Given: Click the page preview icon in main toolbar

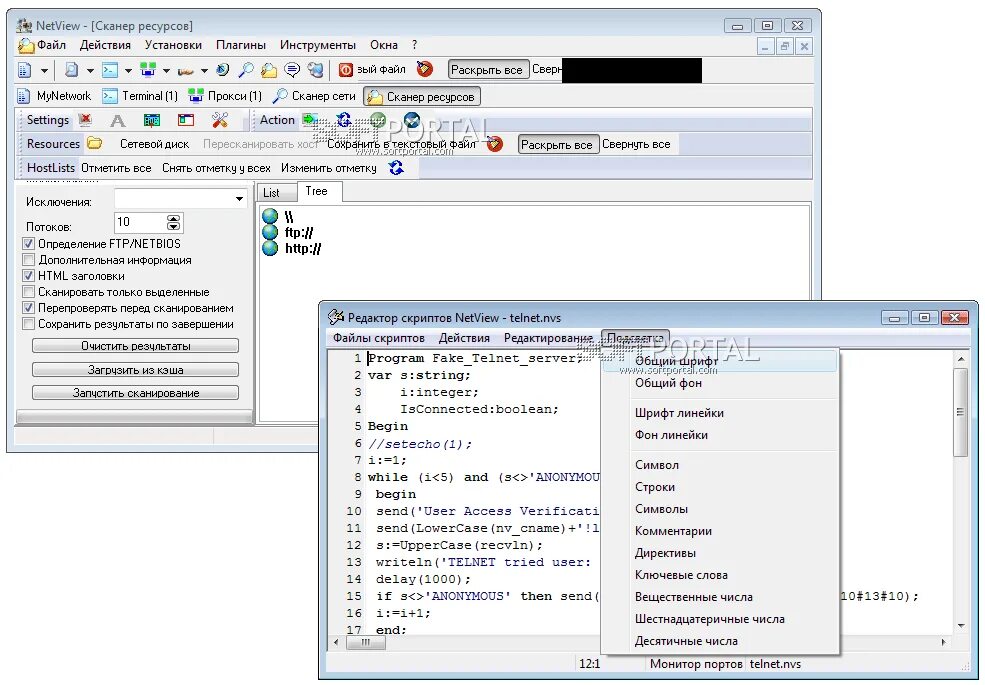Looking at the screenshot, I should 72,70.
